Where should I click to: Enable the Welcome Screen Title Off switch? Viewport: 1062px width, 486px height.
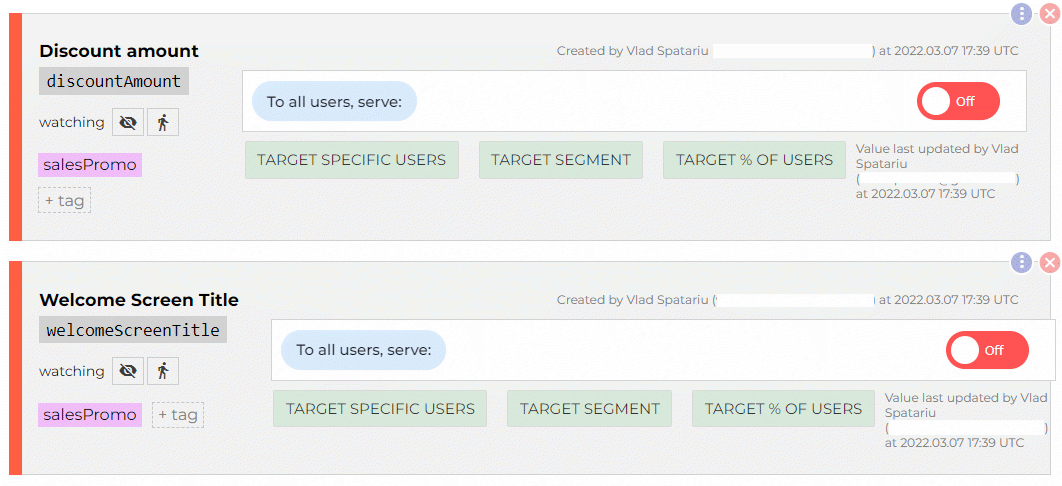coord(986,350)
